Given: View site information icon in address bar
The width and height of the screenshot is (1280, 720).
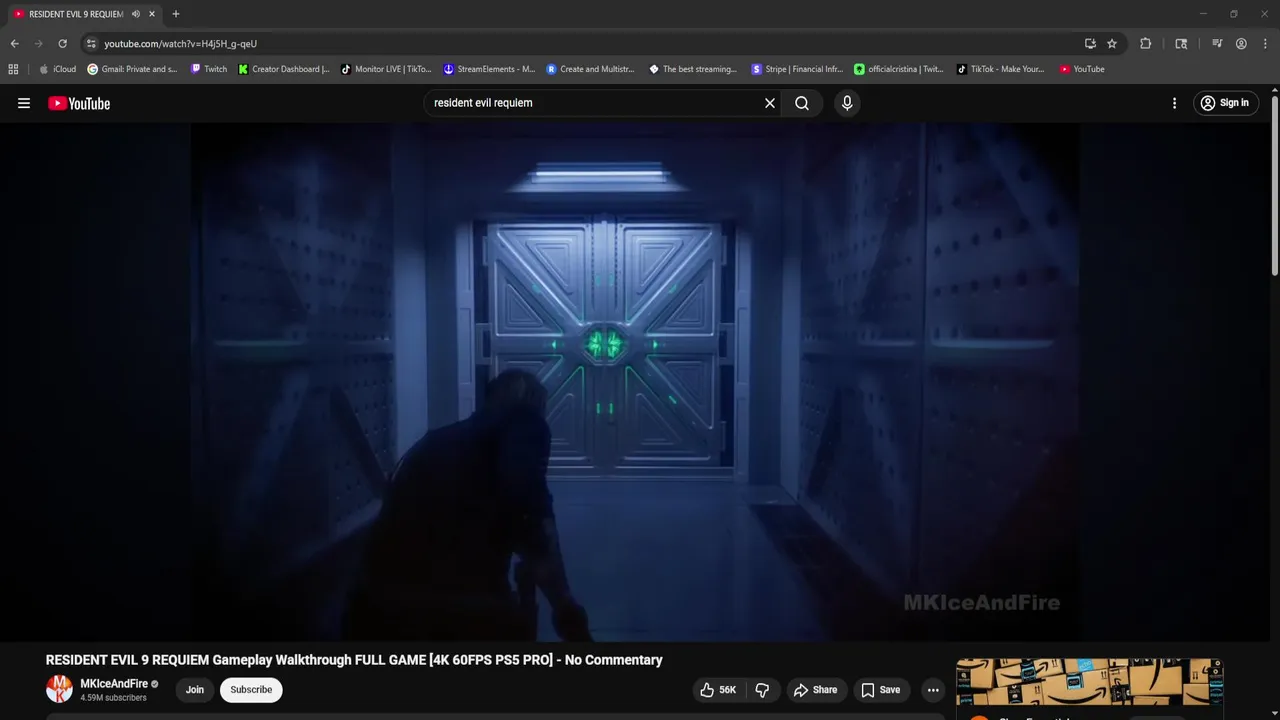Looking at the screenshot, I should click(91, 44).
